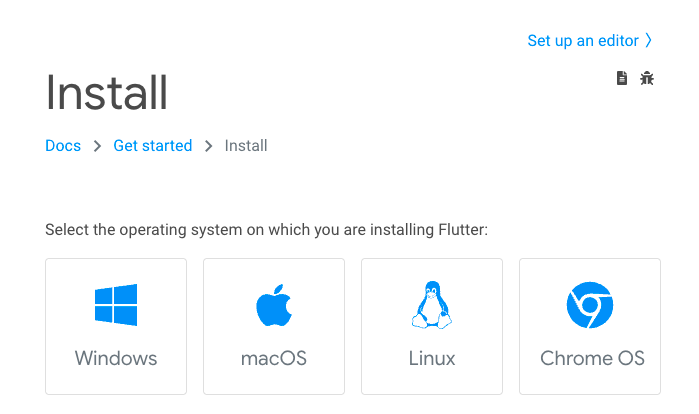Screen dimensions: 699x414
Task: Click the chevron after Get started breadcrumb
Action: pos(208,146)
